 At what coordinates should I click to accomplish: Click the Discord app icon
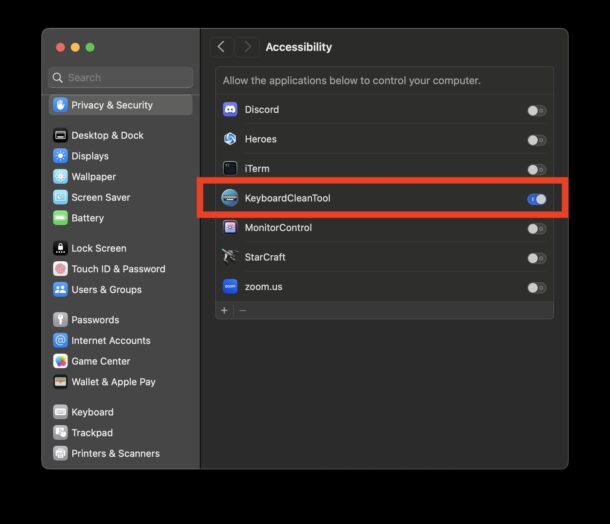(x=230, y=110)
